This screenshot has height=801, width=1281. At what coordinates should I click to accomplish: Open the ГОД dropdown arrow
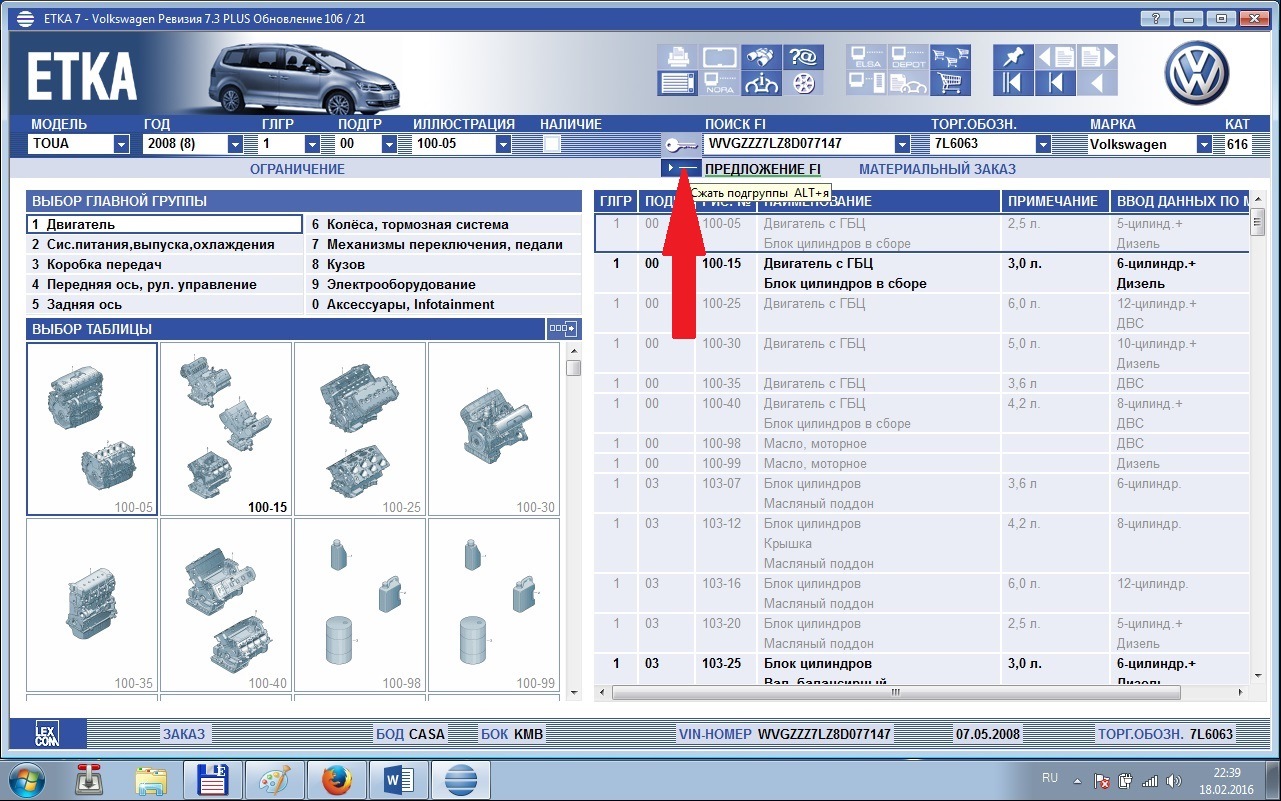(235, 144)
